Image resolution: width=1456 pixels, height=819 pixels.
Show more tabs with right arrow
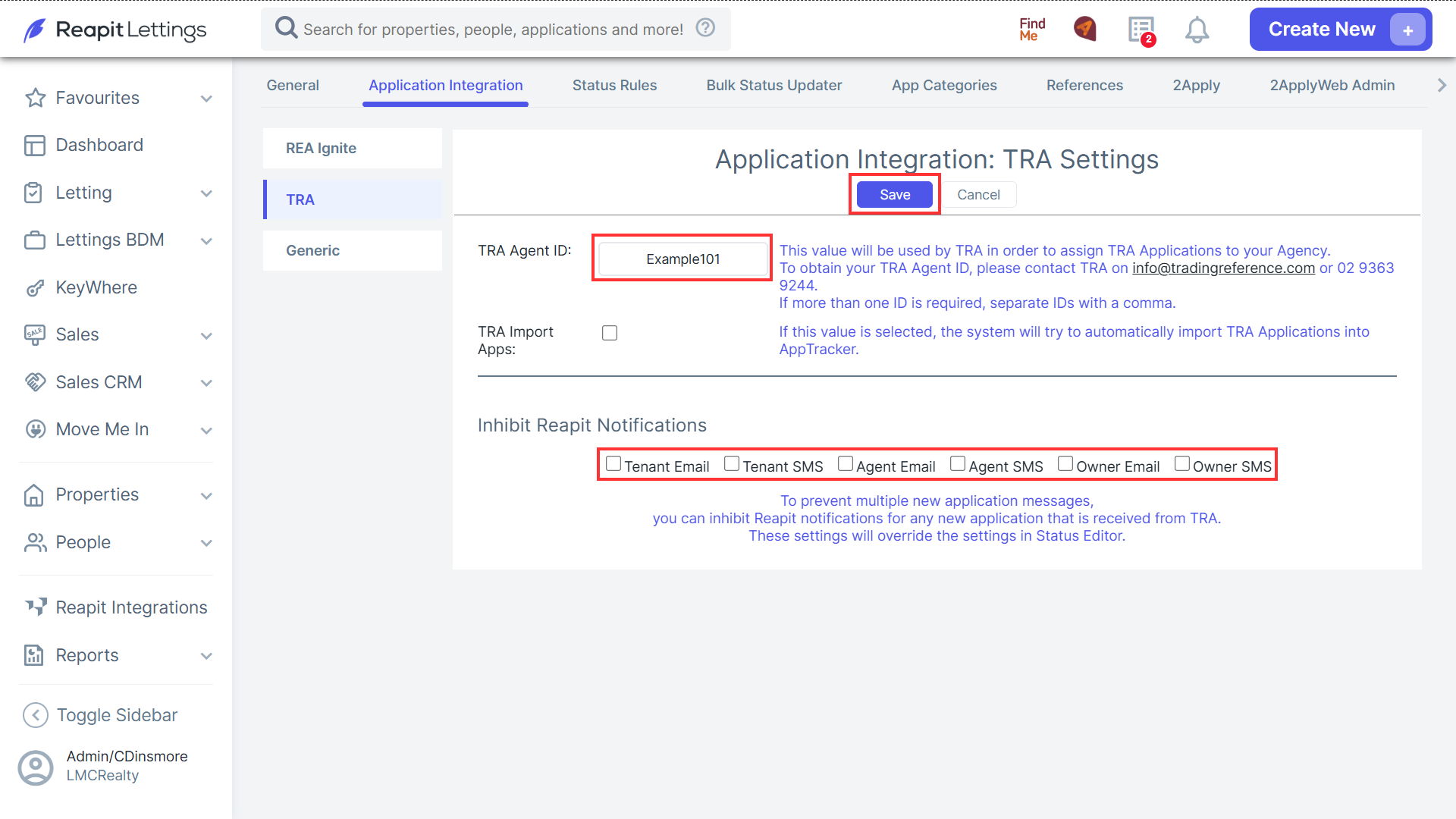[x=1442, y=86]
